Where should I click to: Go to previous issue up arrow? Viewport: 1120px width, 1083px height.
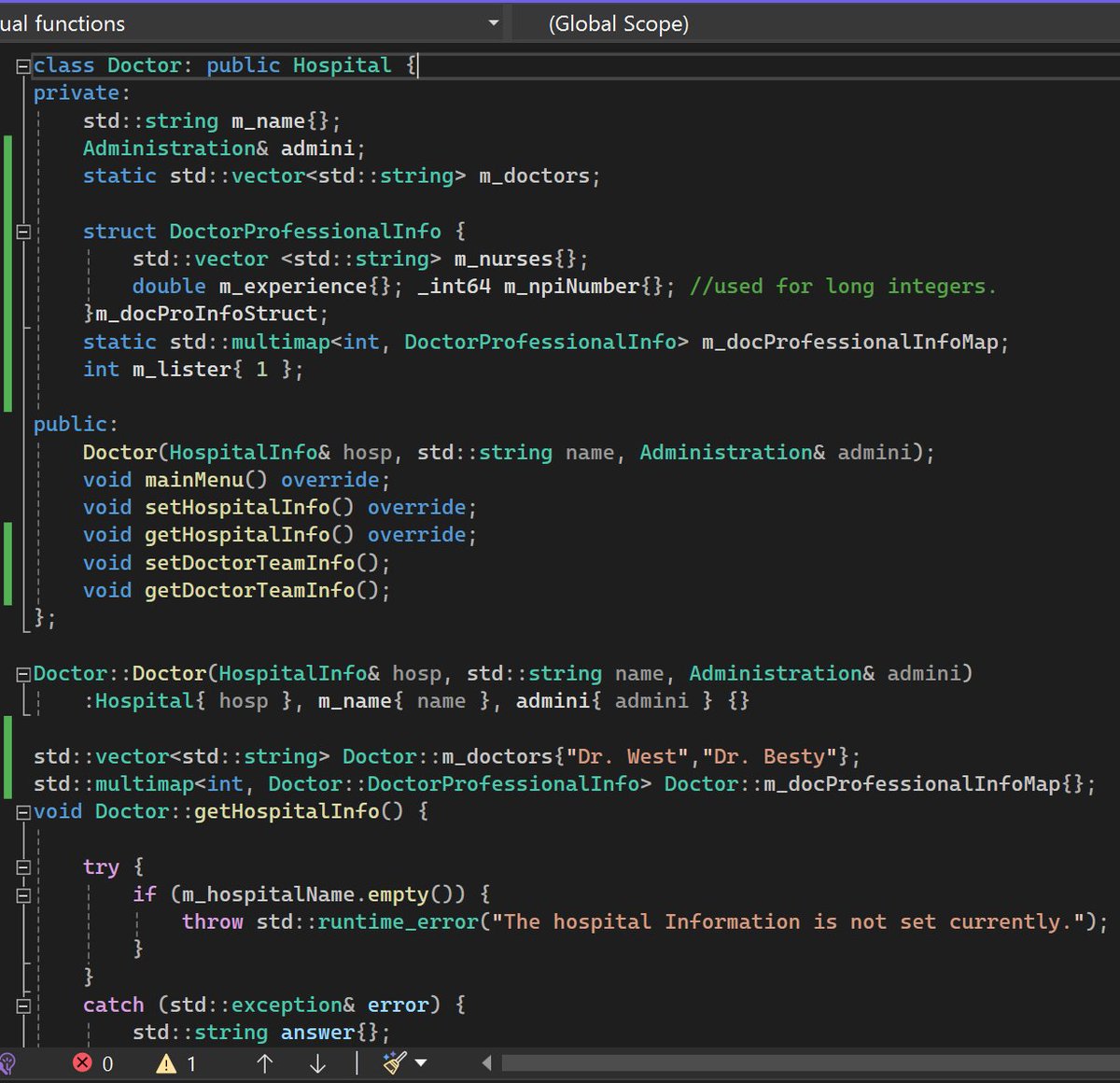[x=264, y=1062]
